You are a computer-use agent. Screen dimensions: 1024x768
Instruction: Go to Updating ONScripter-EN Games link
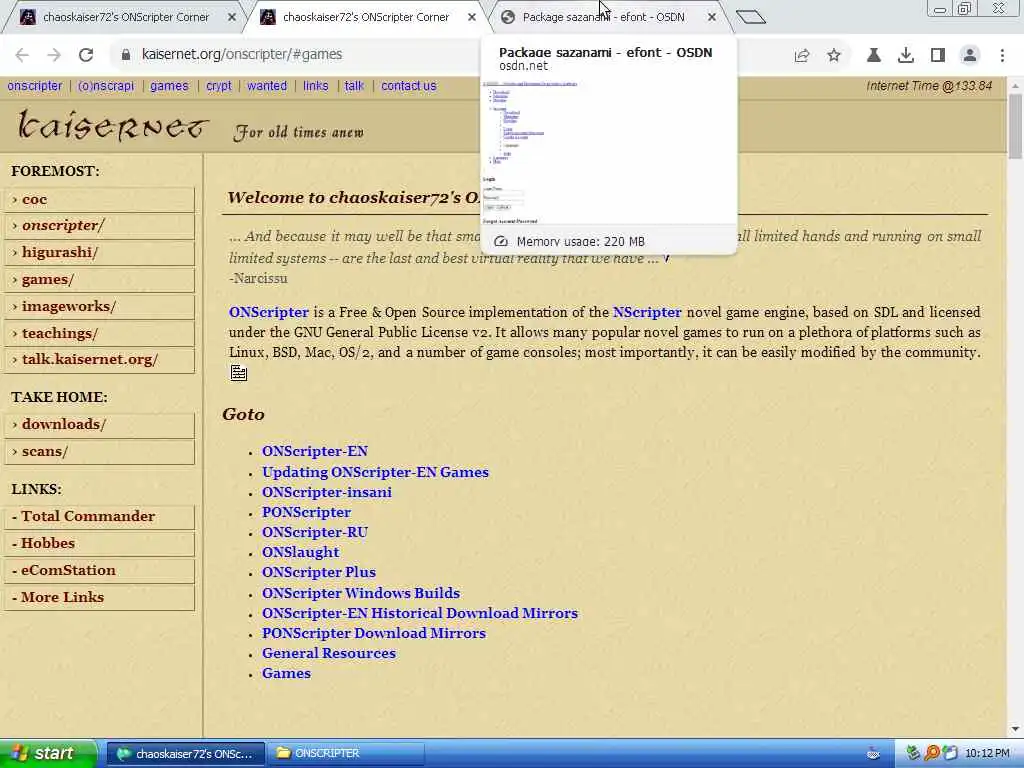pos(375,472)
